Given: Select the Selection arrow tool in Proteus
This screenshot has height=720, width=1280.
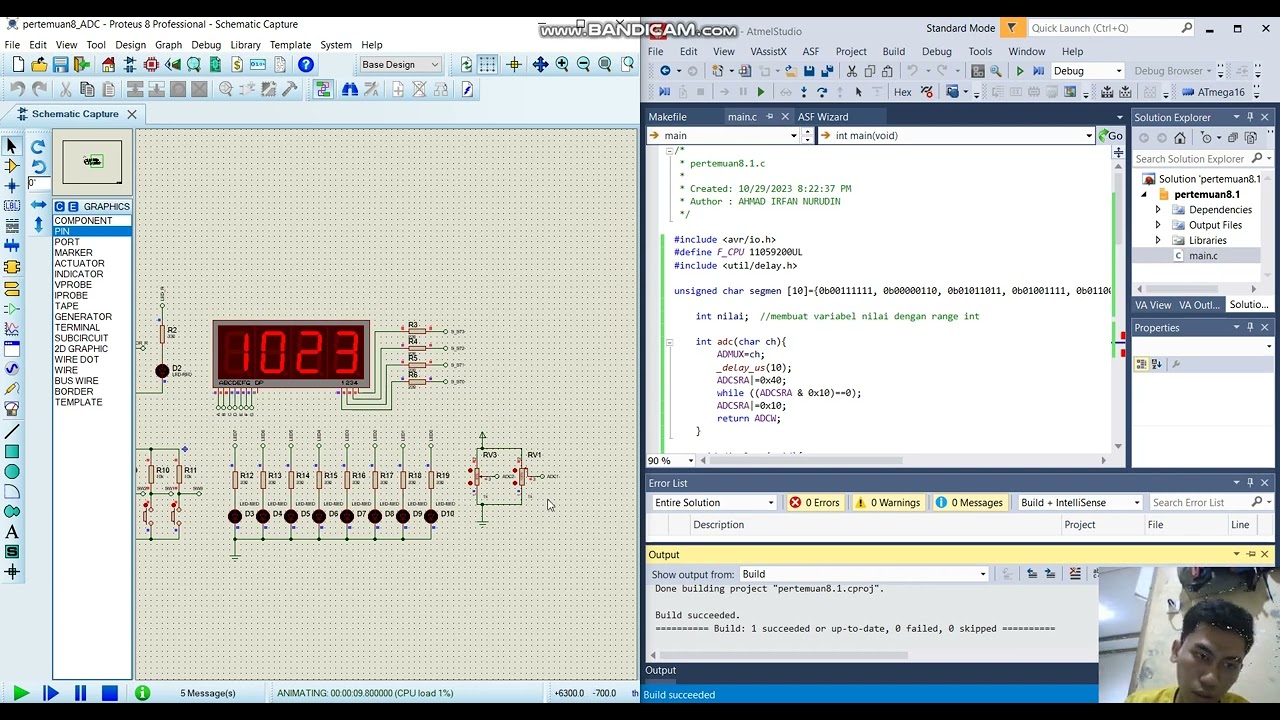Looking at the screenshot, I should coord(12,146).
